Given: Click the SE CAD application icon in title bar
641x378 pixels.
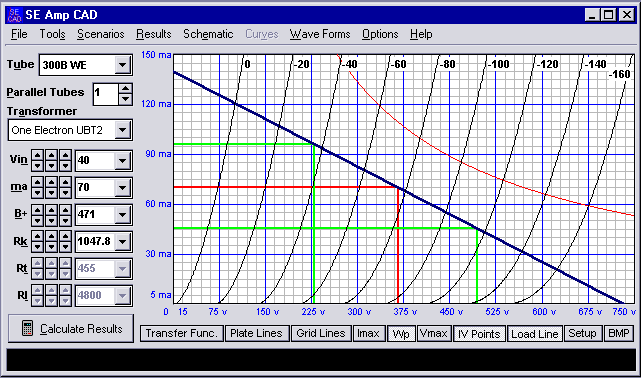Looking at the screenshot, I should pyautogui.click(x=14, y=15).
